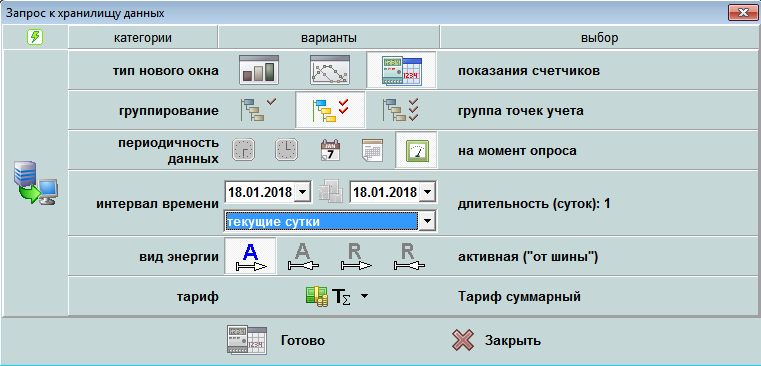Click the 'Тариф суммарный' label
761x366 pixels.
[519, 296]
